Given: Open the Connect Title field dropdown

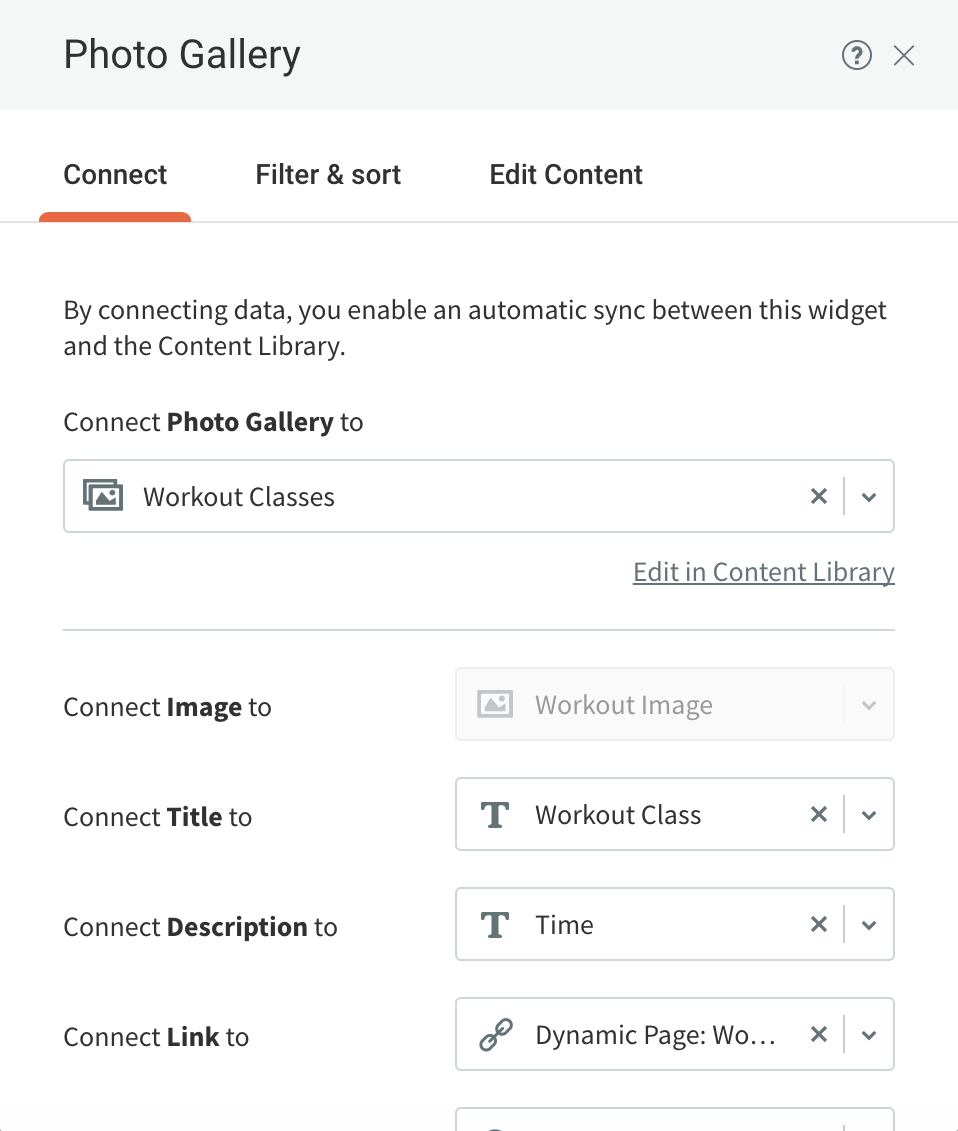Looking at the screenshot, I should tap(869, 815).
